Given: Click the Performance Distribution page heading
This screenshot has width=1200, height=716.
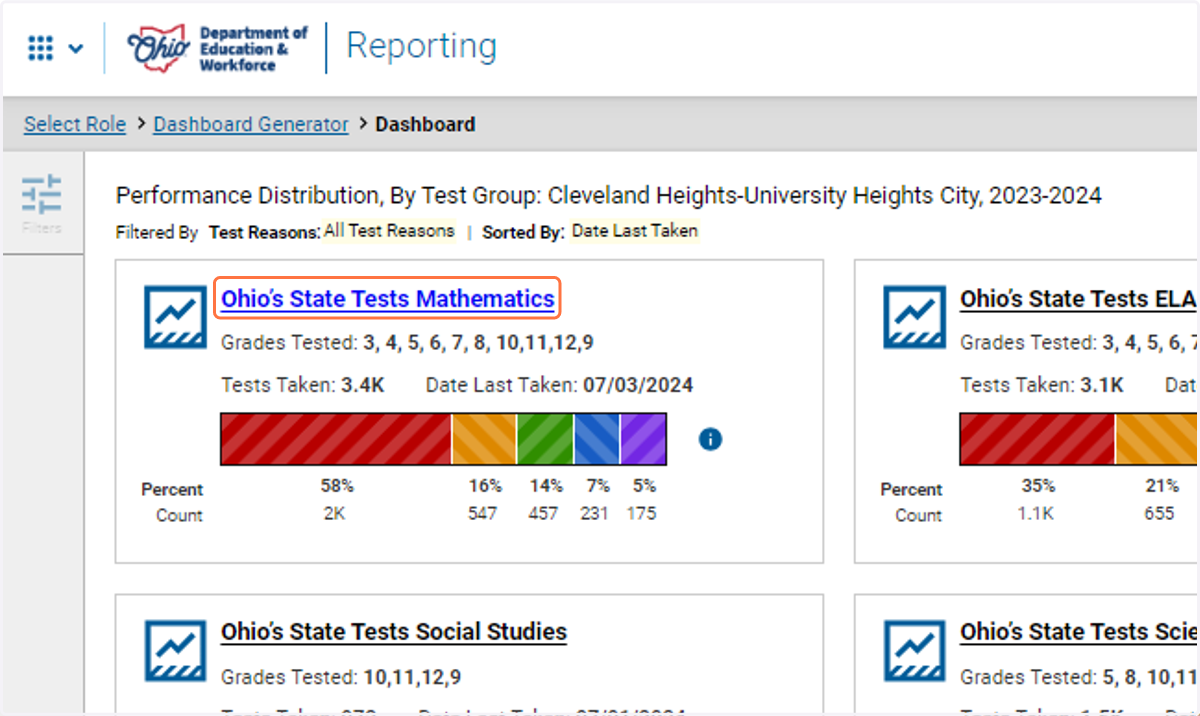Looking at the screenshot, I should [609, 195].
